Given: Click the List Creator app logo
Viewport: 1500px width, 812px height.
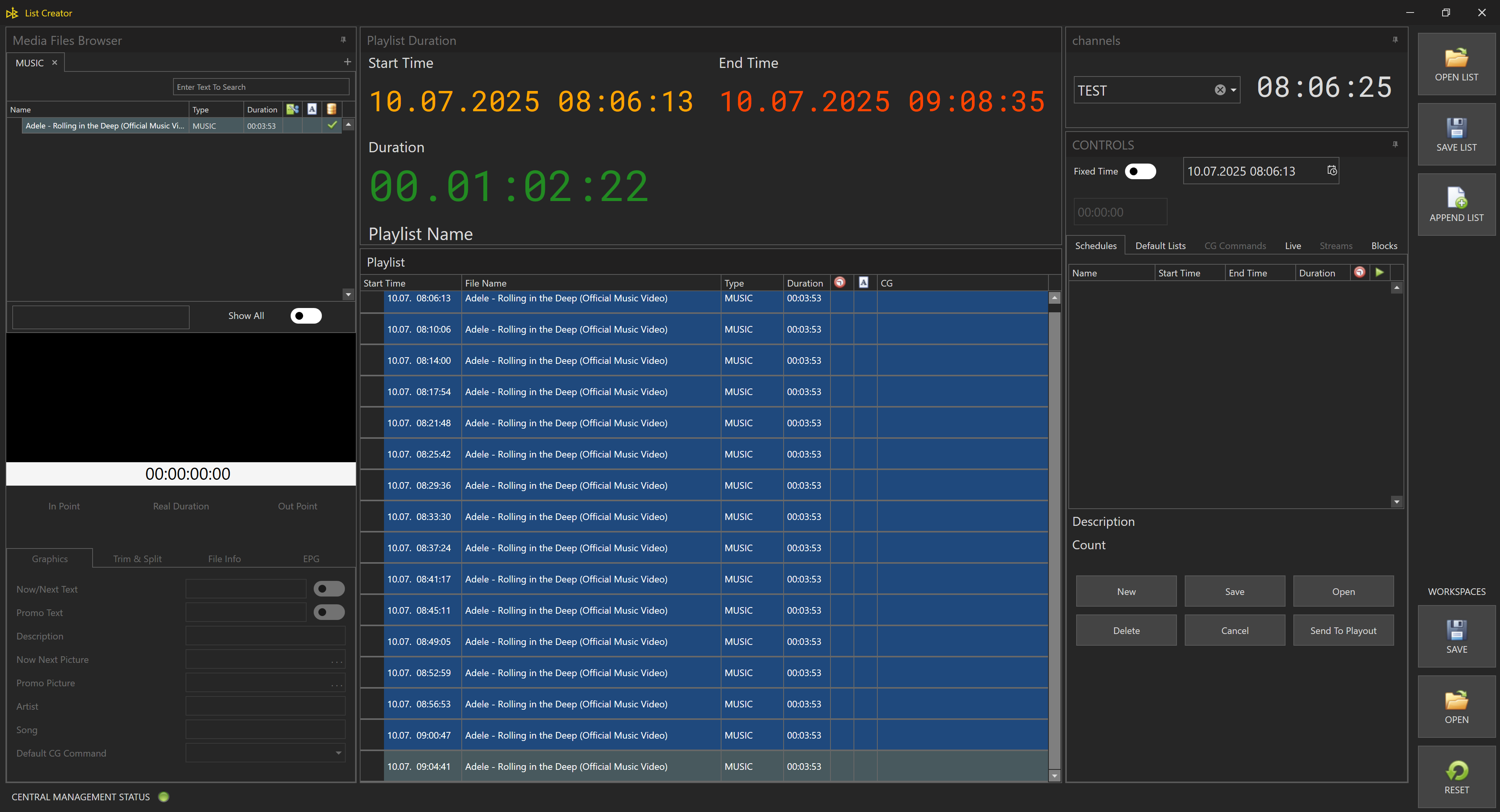Looking at the screenshot, I should click(12, 12).
